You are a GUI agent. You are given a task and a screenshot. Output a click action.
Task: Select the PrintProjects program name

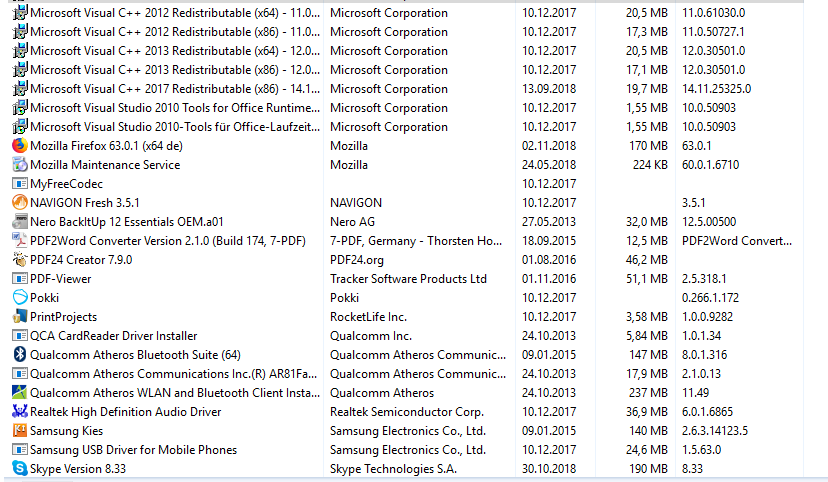click(x=63, y=317)
